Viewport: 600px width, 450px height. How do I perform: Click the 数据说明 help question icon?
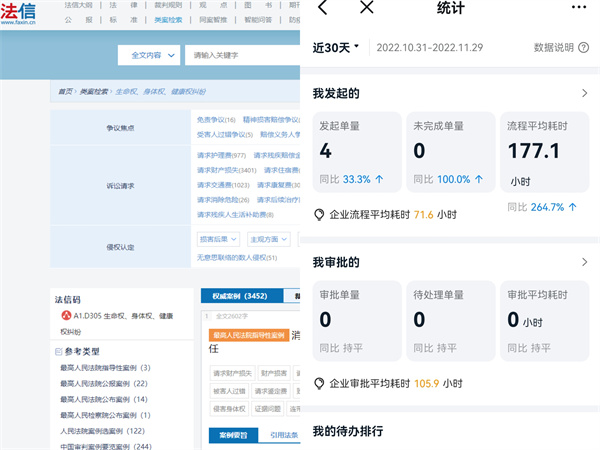pyautogui.click(x=583, y=47)
